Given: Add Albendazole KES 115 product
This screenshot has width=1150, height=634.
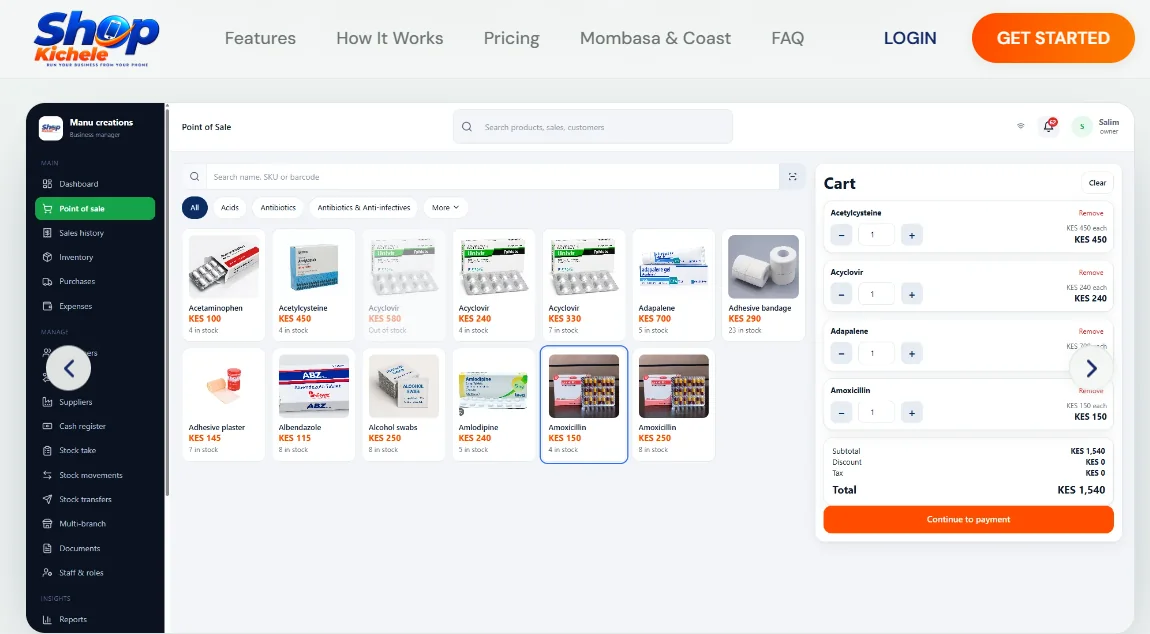Looking at the screenshot, I should 314,404.
